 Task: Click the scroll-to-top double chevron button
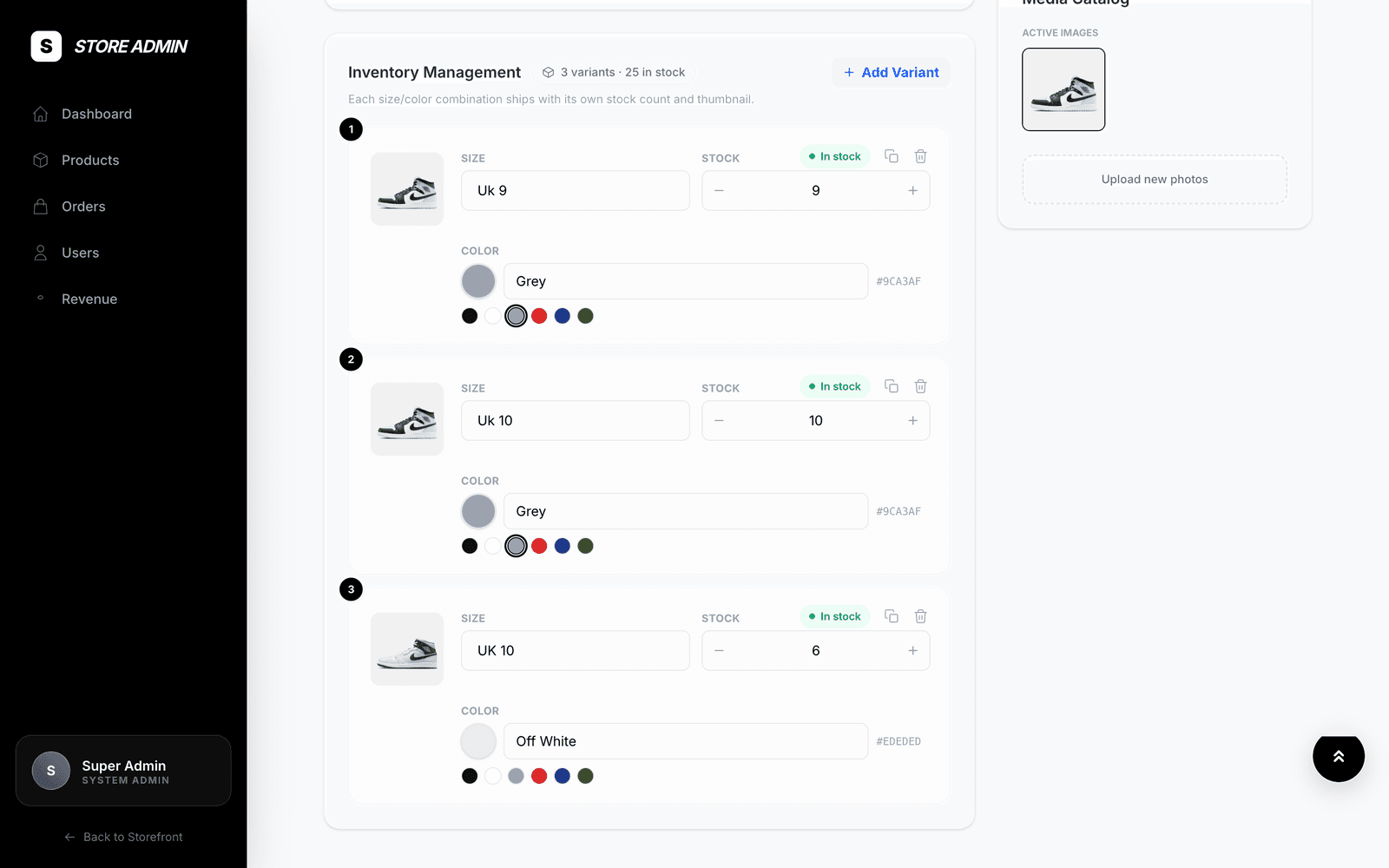[x=1339, y=756]
